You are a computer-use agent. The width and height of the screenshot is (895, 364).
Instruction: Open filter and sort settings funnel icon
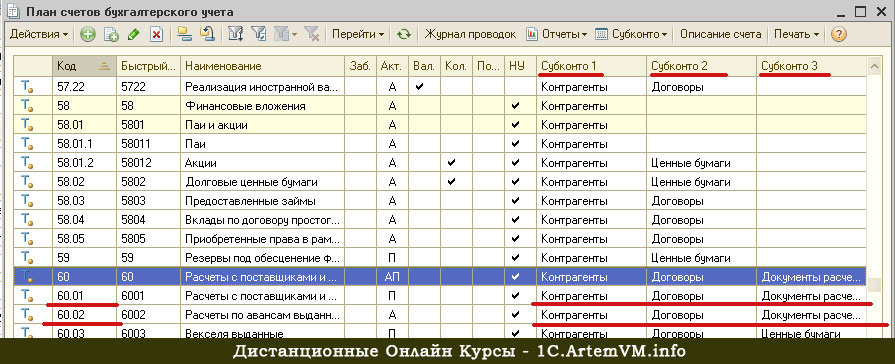pyautogui.click(x=235, y=34)
